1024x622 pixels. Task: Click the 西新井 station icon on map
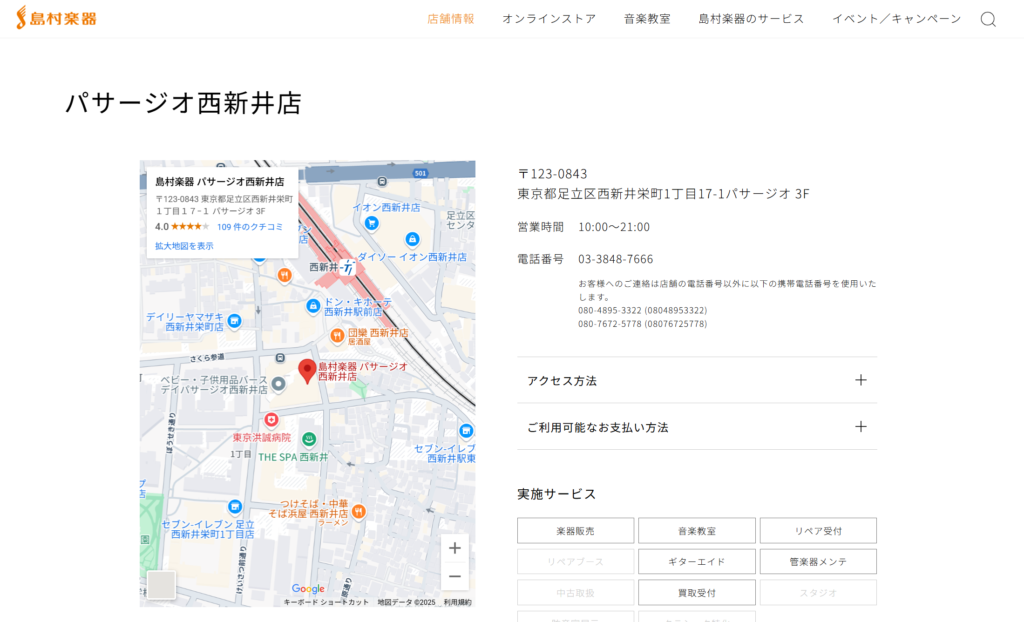(348, 267)
